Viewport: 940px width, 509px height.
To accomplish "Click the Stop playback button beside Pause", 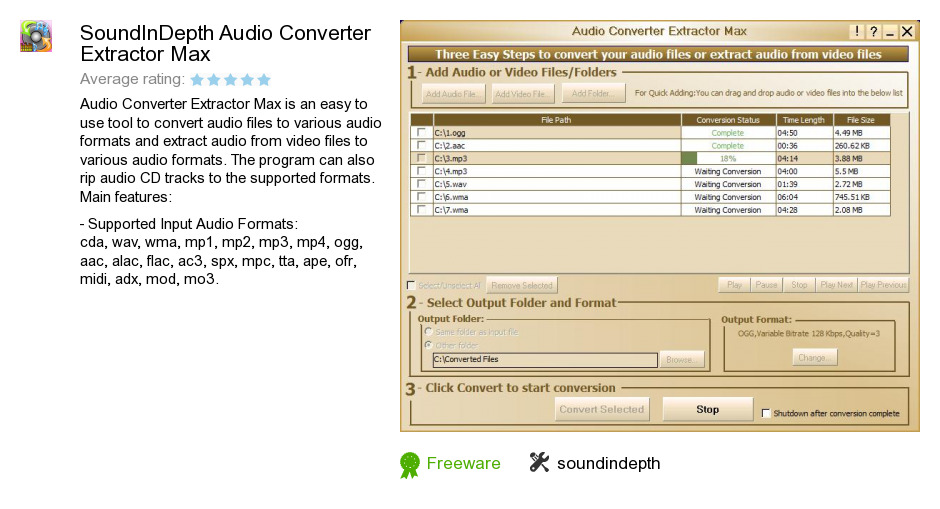I will (799, 285).
